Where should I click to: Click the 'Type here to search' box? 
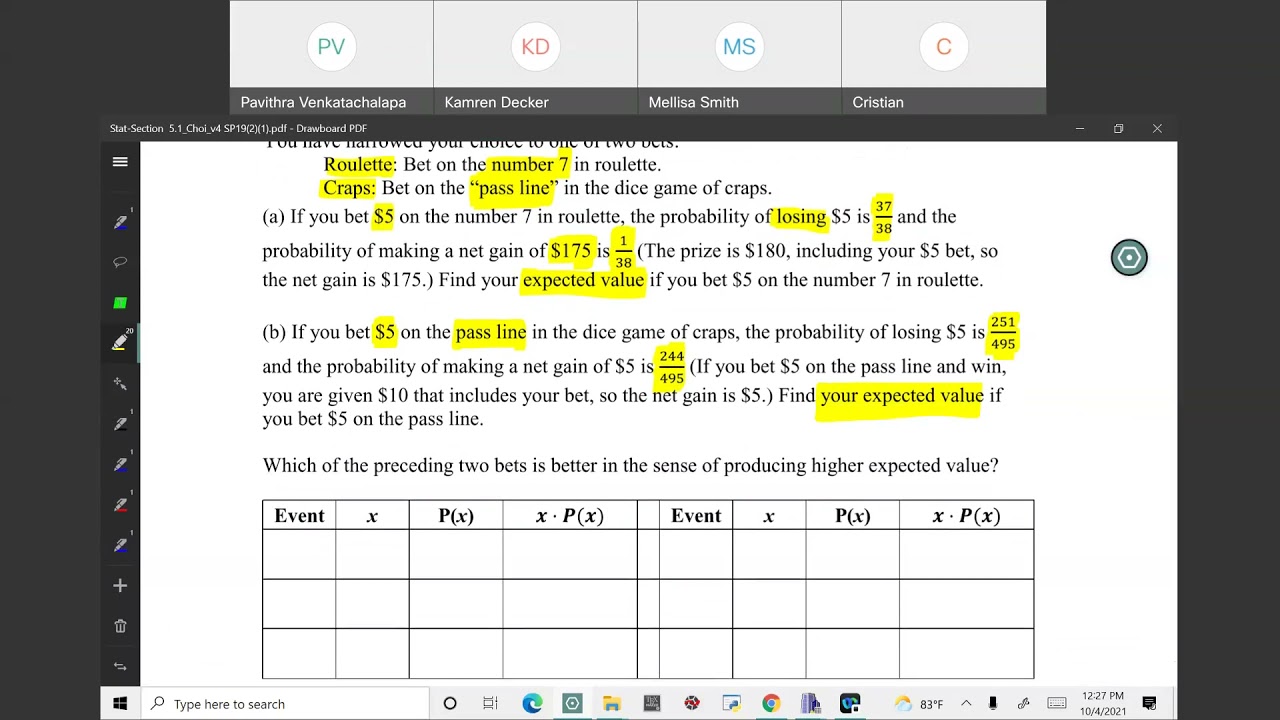[x=285, y=704]
